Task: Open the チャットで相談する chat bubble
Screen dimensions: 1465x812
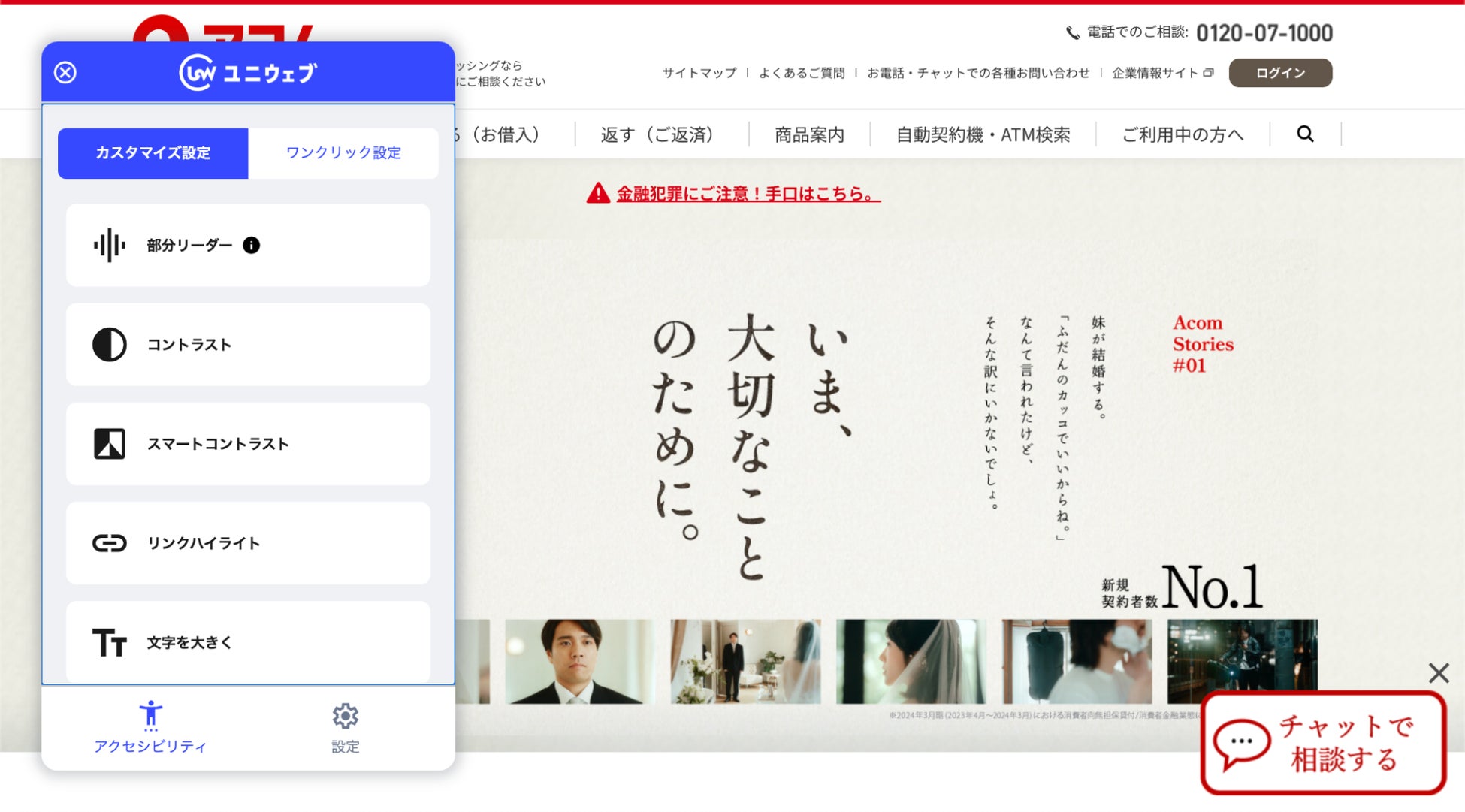Action: 1323,743
